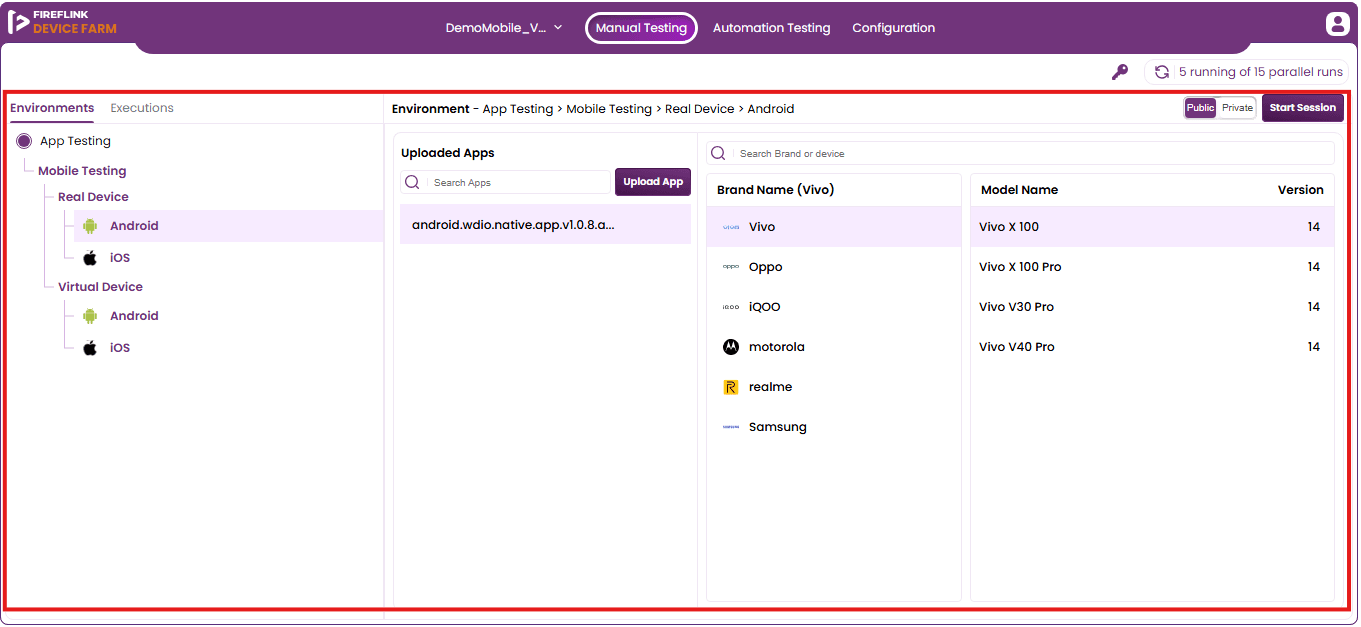Screen dimensions: 1361x627
Task: Click the 5 running of 15 parallel runs text
Action: click(1260, 72)
